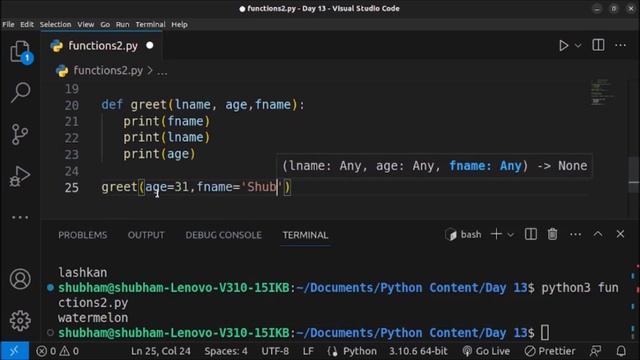The image size is (640, 360).
Task: Open editor More Actions ellipsis
Action: point(620,45)
